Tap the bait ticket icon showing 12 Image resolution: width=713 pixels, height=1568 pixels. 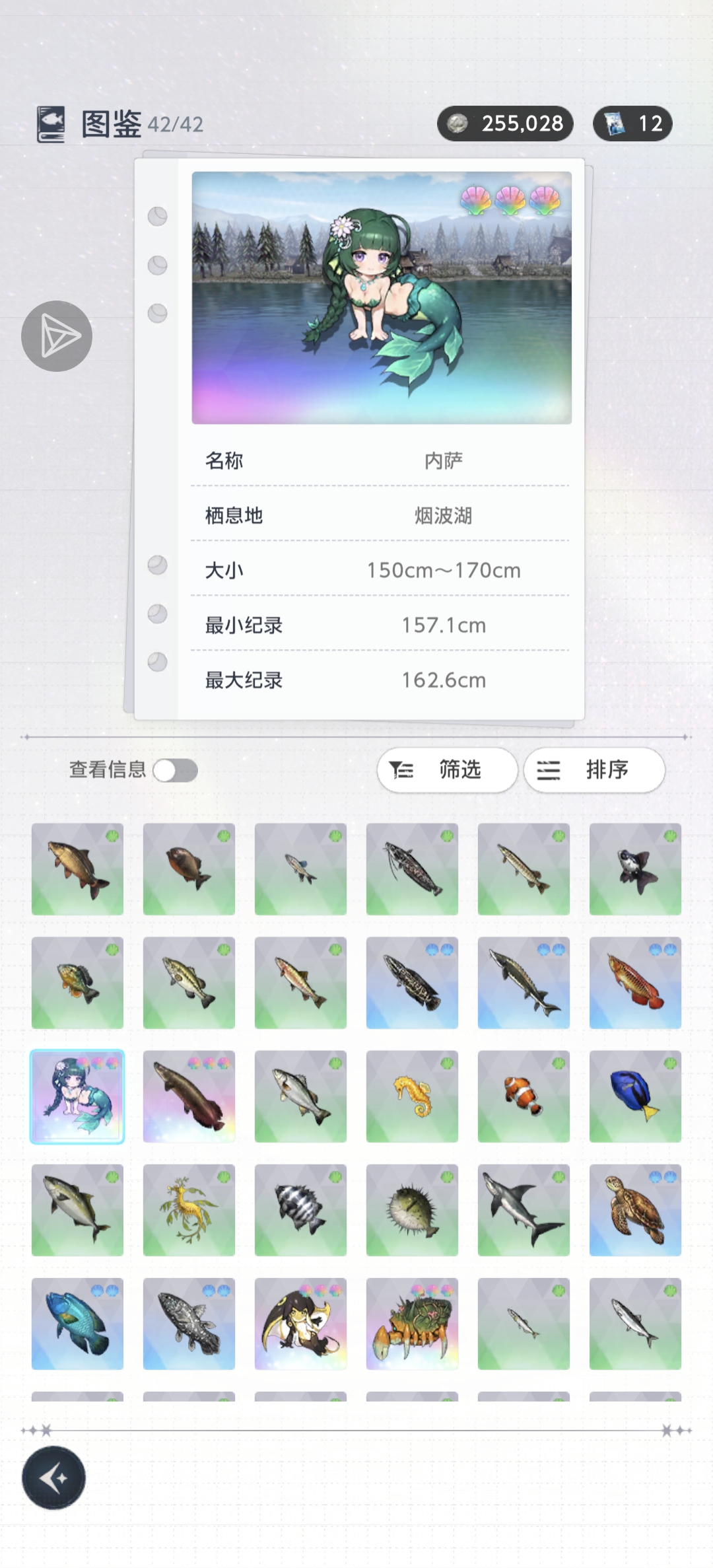pyautogui.click(x=614, y=124)
